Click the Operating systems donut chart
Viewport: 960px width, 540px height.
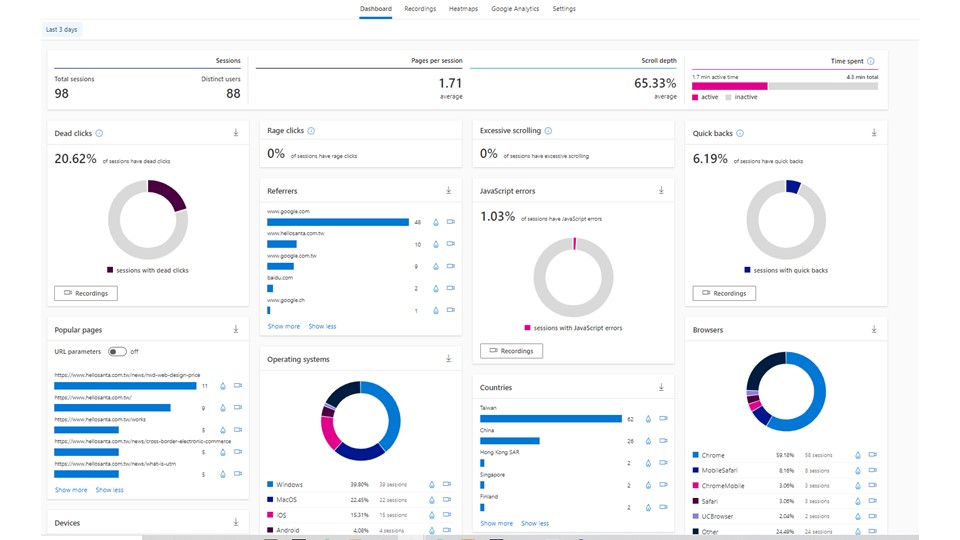tap(361, 421)
